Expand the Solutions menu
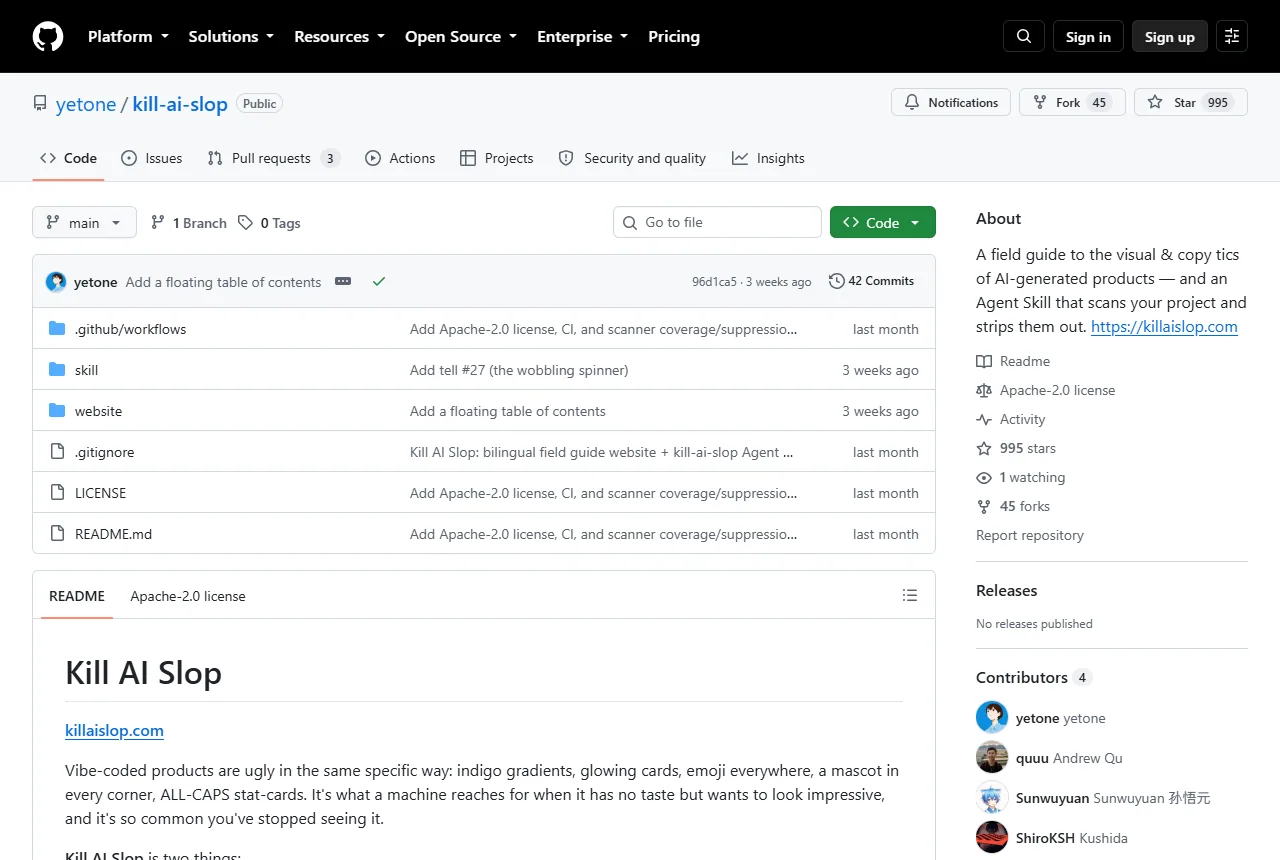The height and width of the screenshot is (860, 1280). click(x=231, y=36)
